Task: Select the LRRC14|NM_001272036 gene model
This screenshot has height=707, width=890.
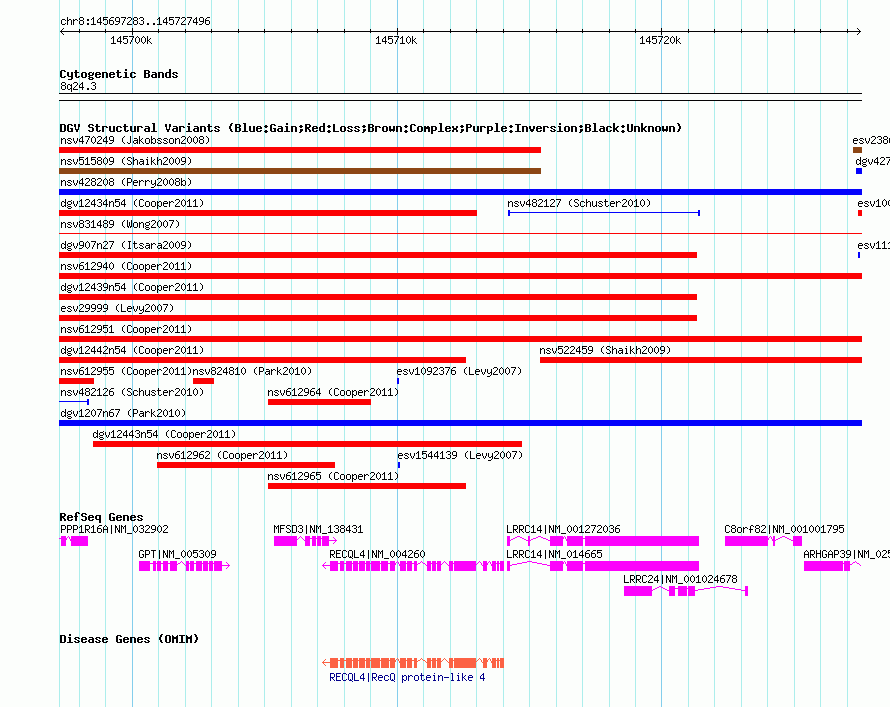Action: 603,541
